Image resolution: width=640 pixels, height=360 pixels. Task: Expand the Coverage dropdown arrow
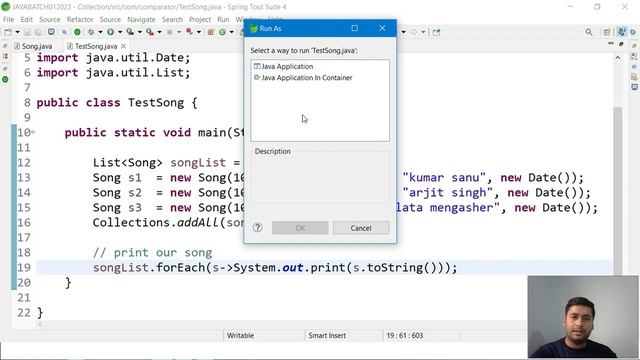click(x=140, y=32)
